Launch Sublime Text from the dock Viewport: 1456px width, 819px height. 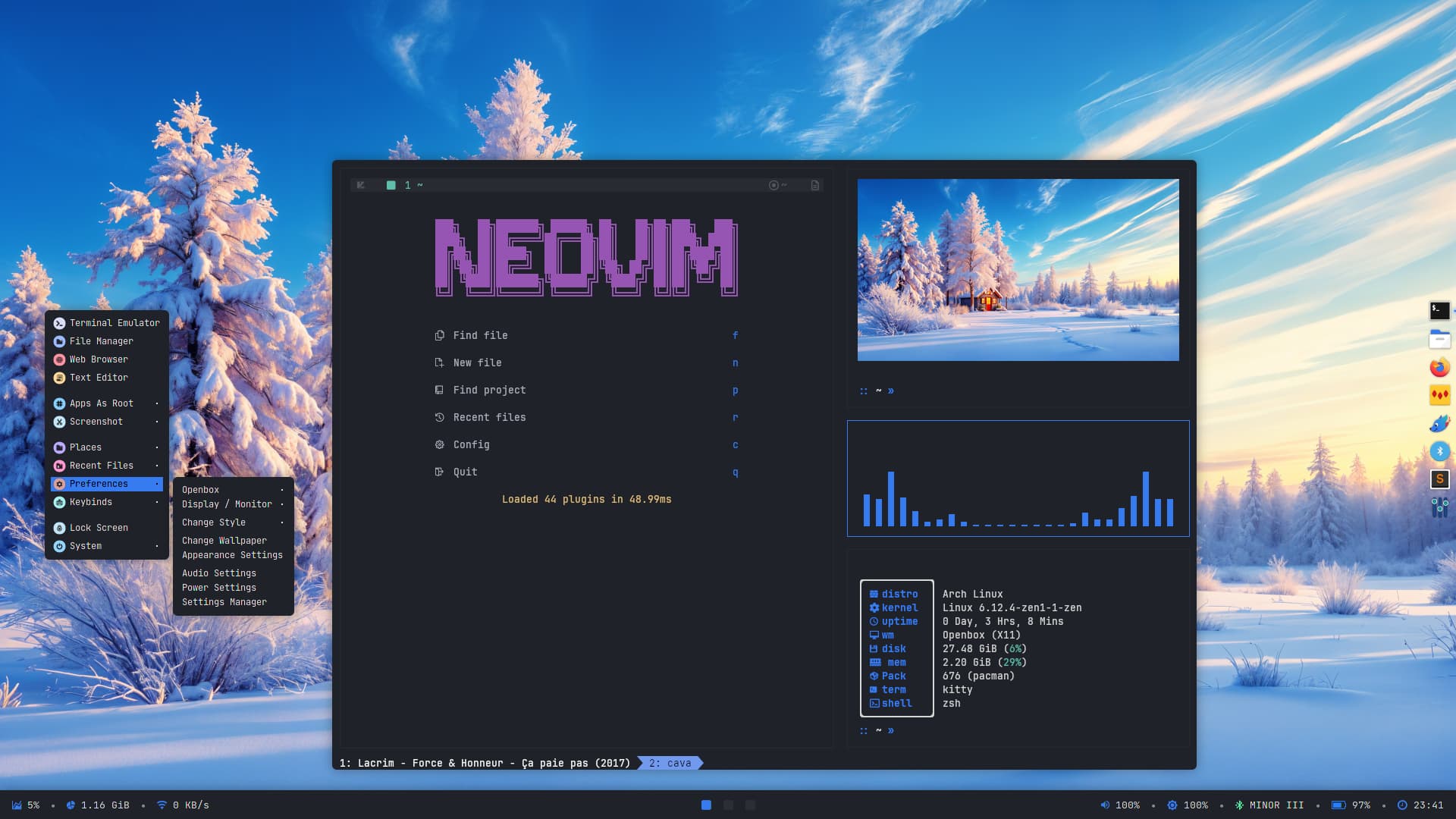(x=1439, y=479)
